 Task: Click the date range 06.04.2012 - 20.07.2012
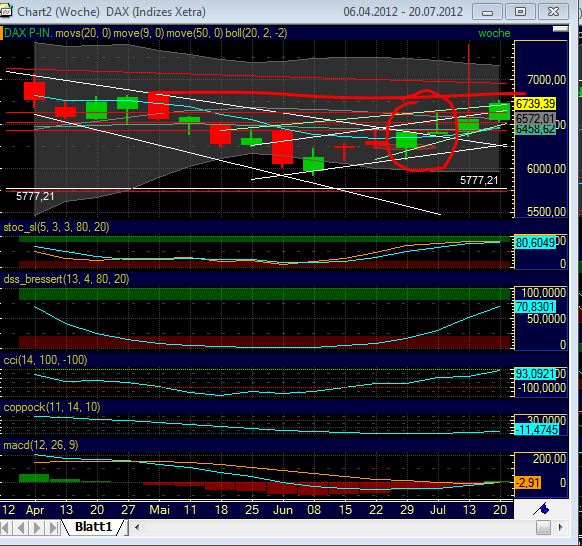[403, 12]
